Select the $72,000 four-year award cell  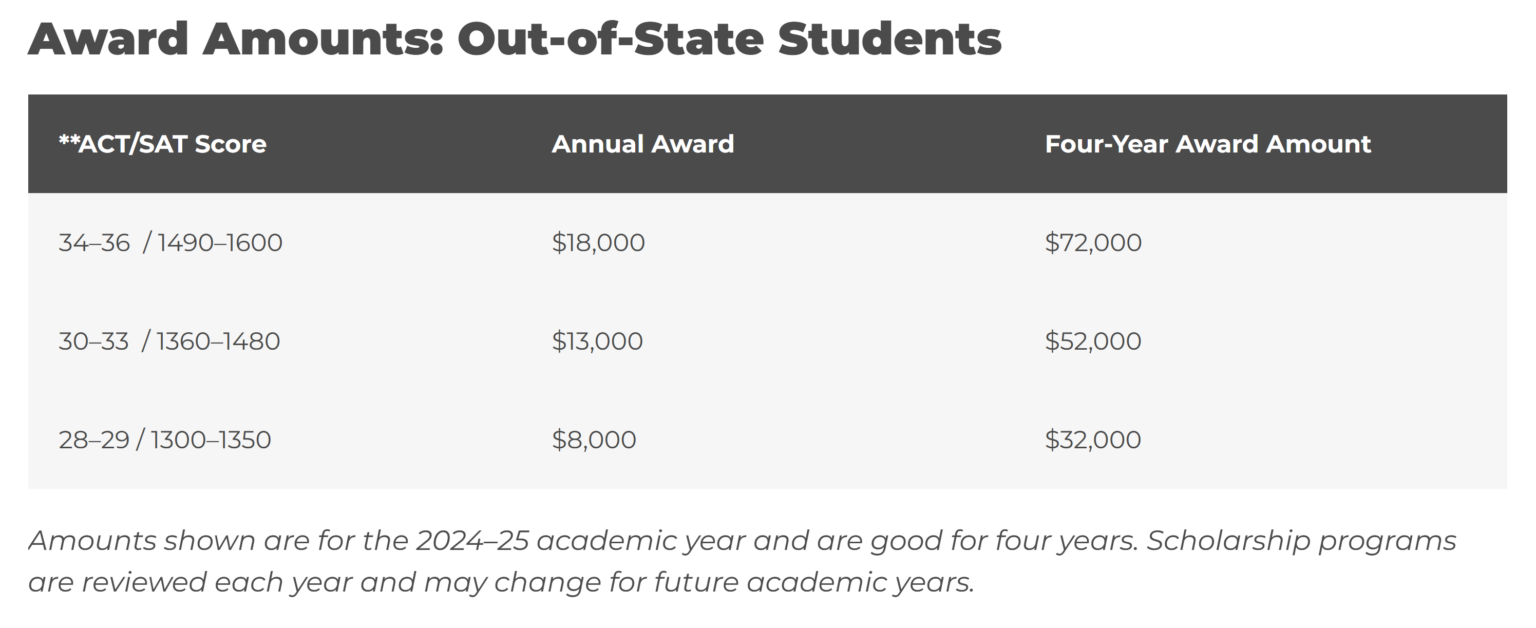[1093, 243]
